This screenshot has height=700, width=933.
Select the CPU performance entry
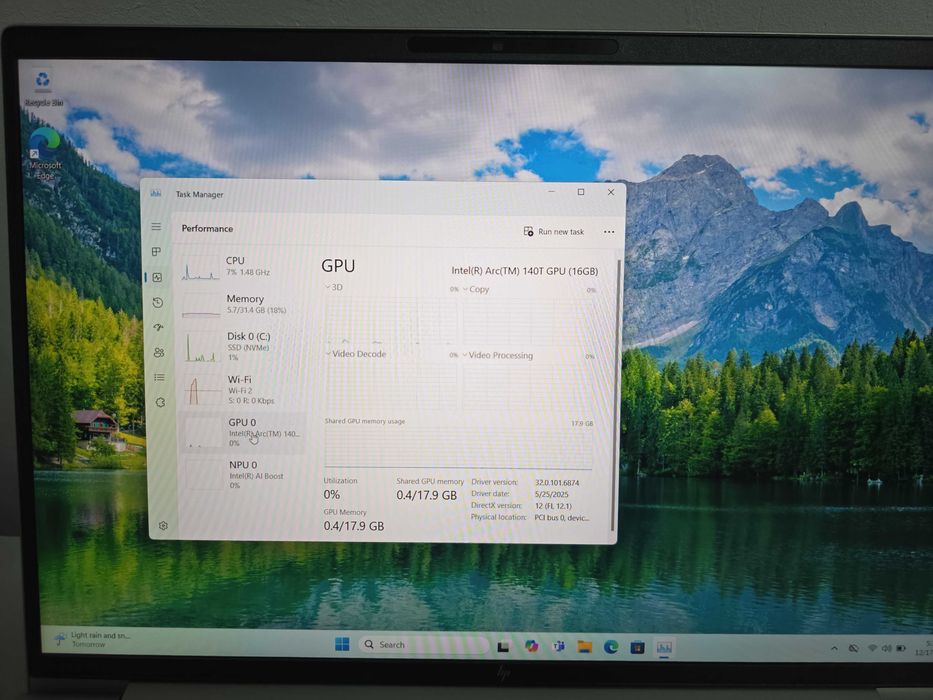point(242,266)
